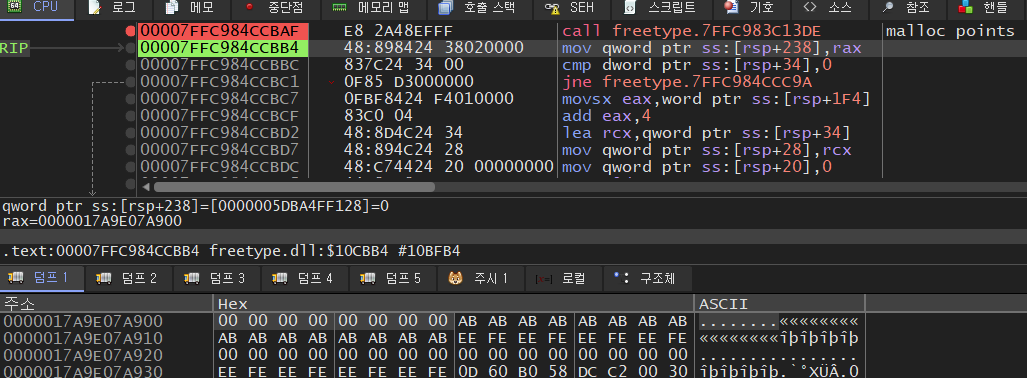The width and height of the screenshot is (1027, 378).
Task: Click red address 00007FFC984CCBAF in disassembly
Action: coord(219,31)
